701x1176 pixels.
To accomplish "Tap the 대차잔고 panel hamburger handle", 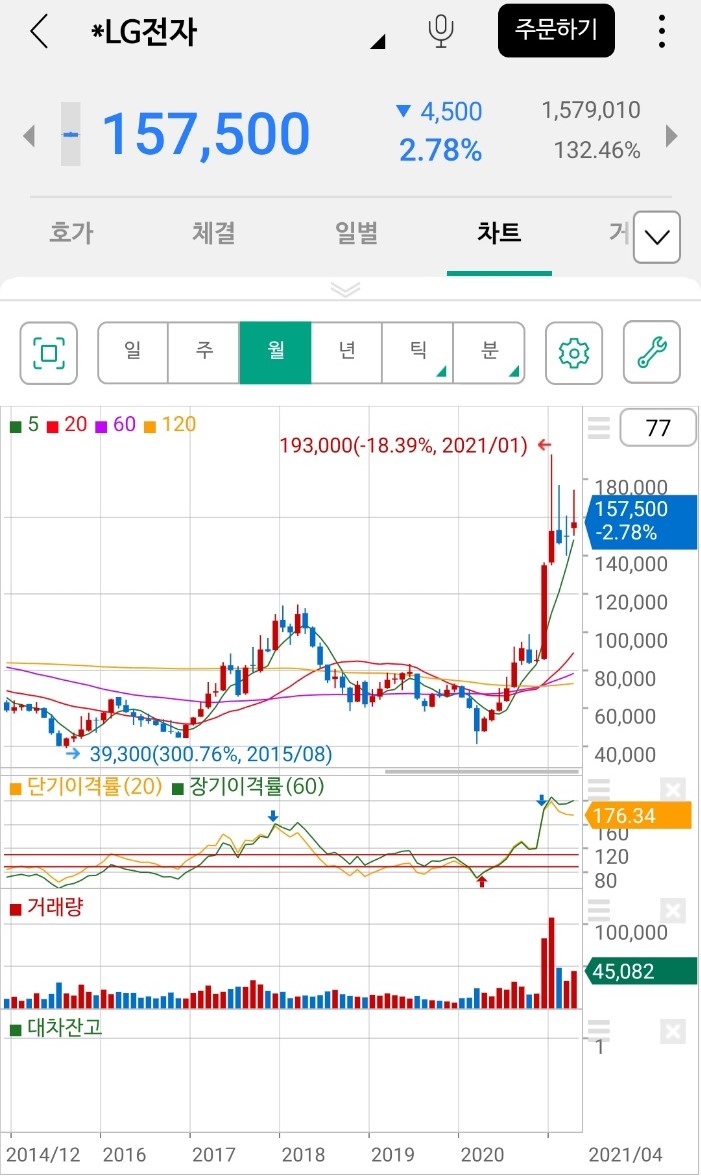I will point(599,1030).
